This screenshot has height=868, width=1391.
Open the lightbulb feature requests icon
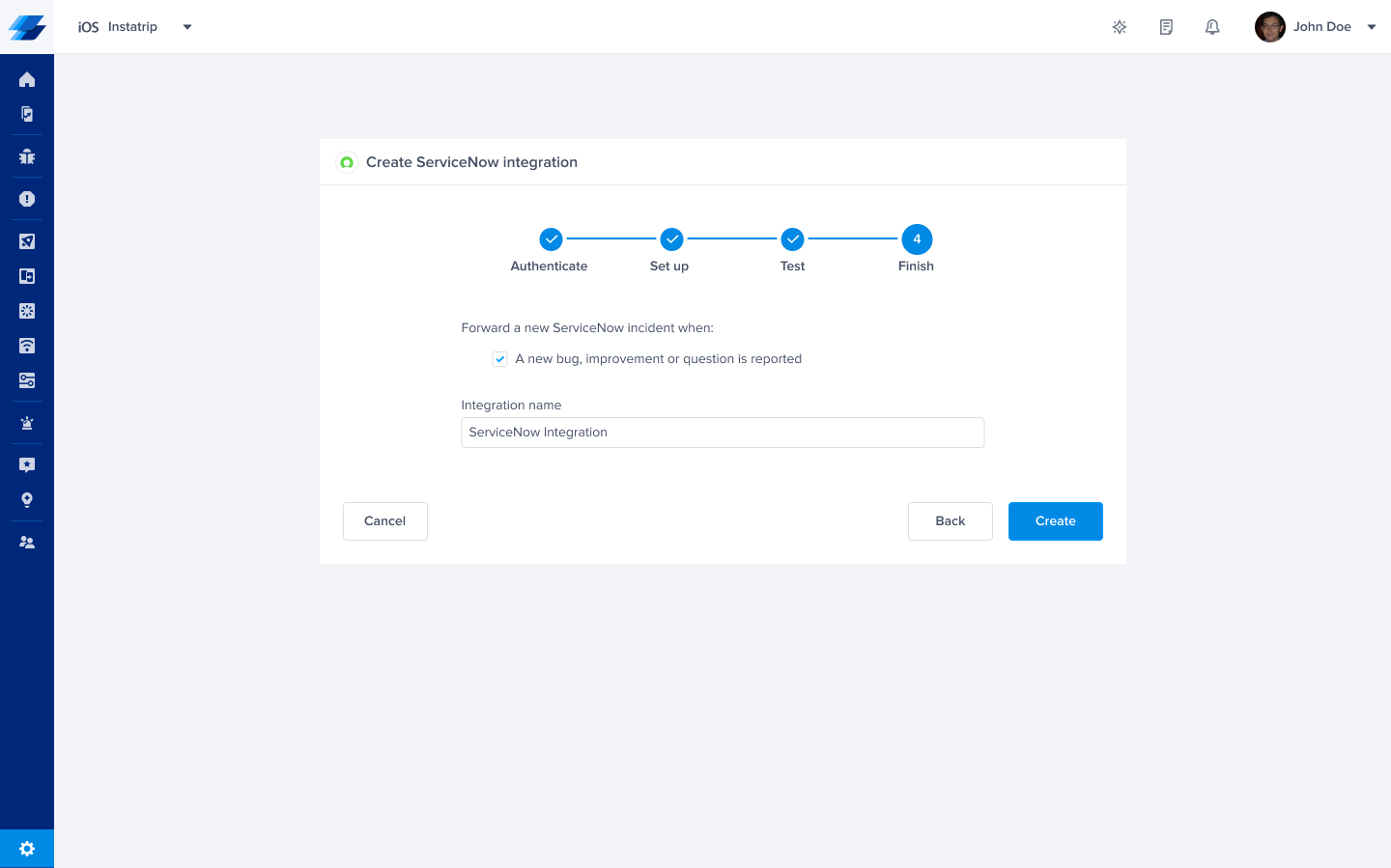(27, 500)
